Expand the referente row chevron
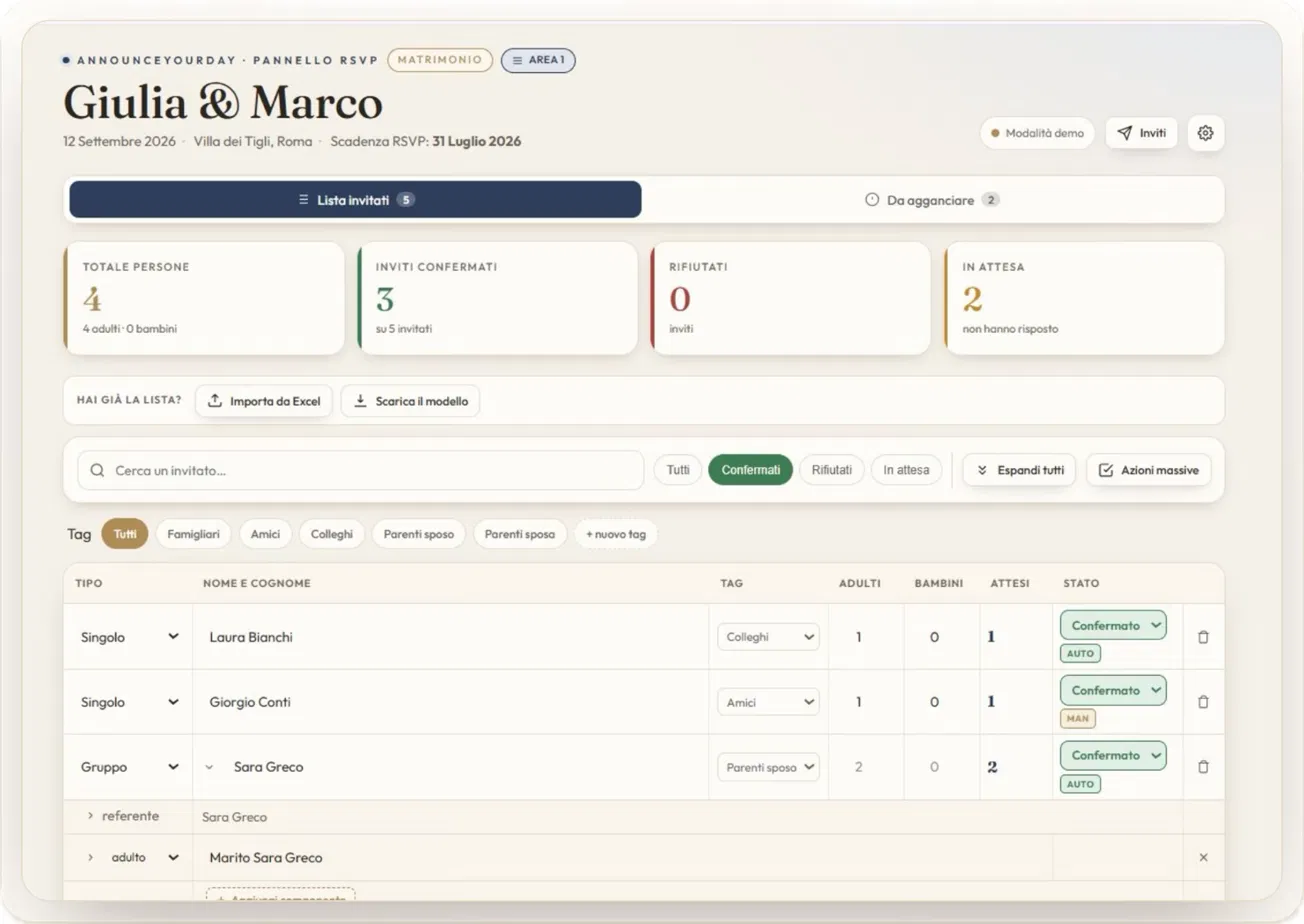1304x924 pixels. click(90, 816)
